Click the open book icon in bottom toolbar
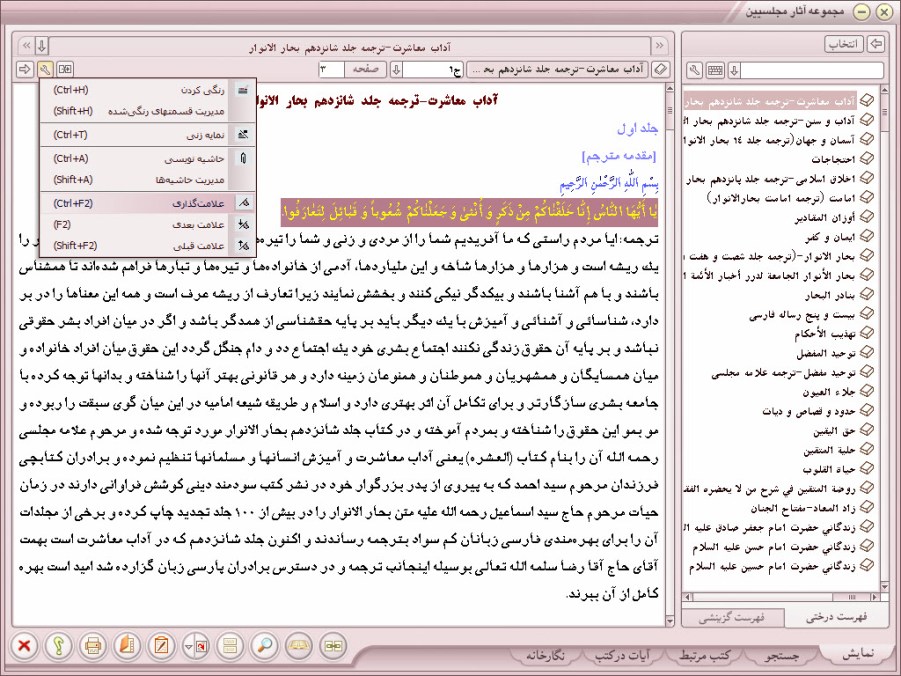This screenshot has height=676, width=901. coord(299,646)
